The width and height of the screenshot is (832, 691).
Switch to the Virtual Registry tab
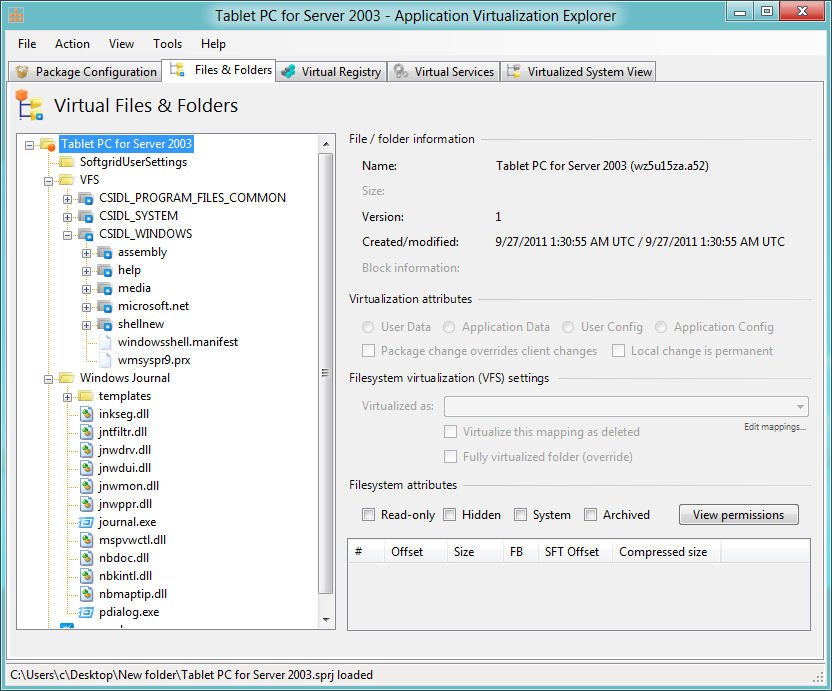[332, 72]
